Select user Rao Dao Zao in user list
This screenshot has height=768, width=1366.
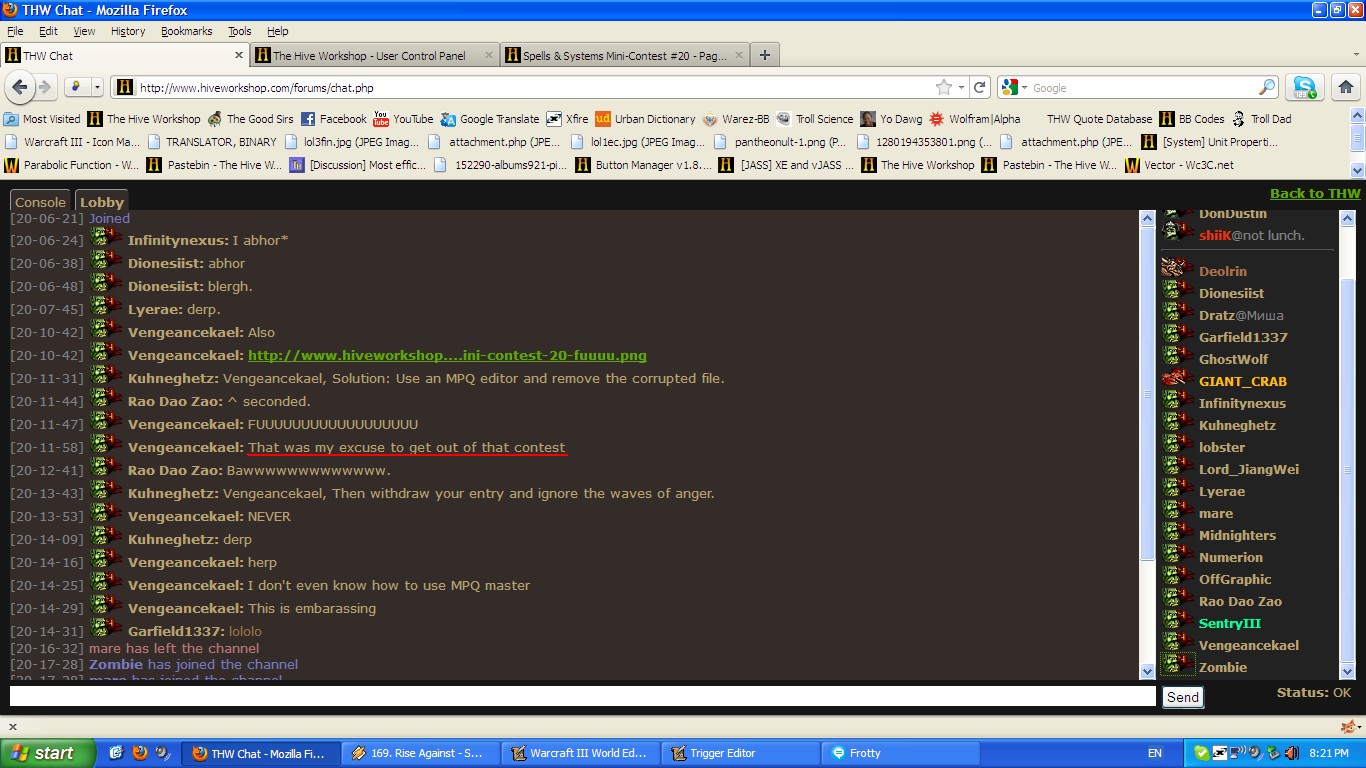pos(1240,601)
